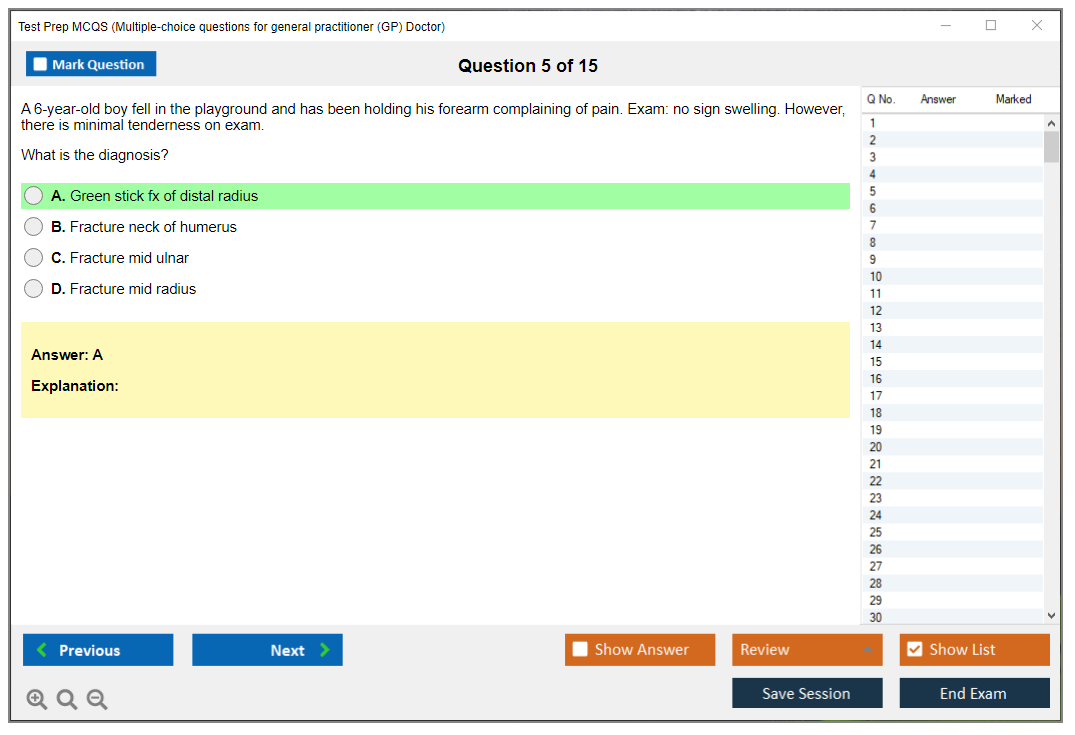Click the zoom reset magnifier icon

(67, 700)
